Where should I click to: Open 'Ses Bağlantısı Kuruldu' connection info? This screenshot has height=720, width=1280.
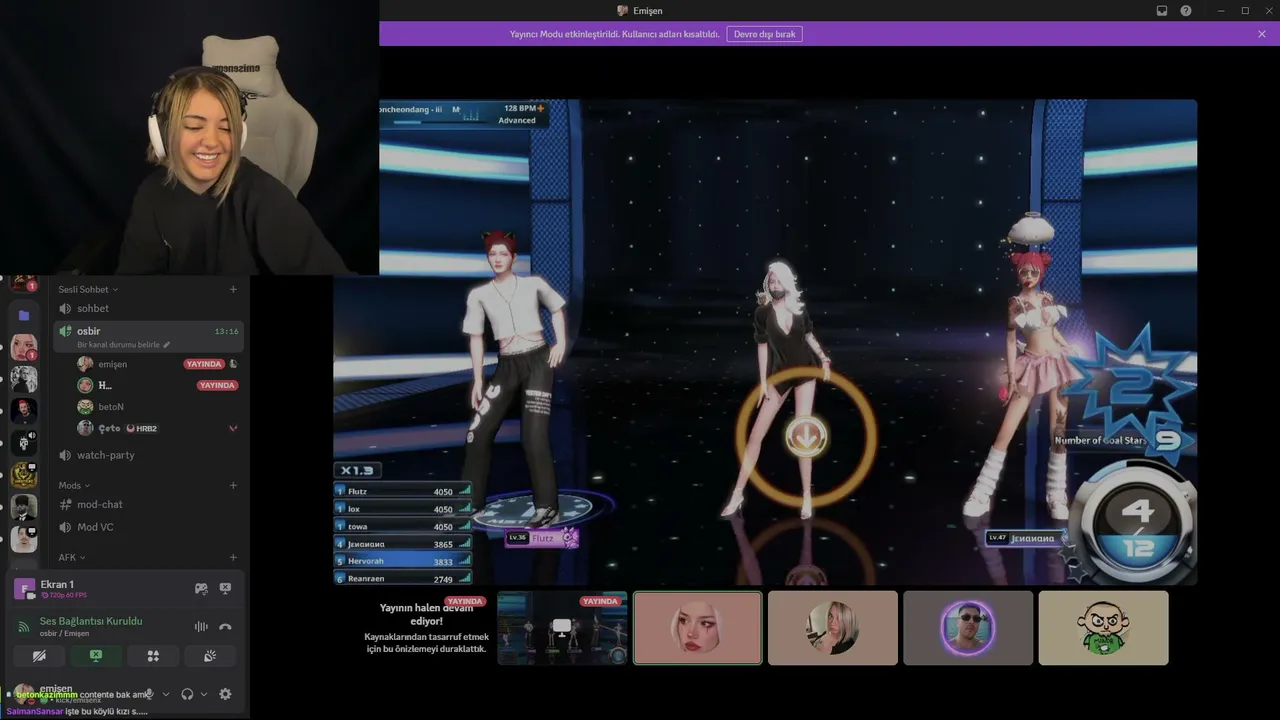[91, 621]
